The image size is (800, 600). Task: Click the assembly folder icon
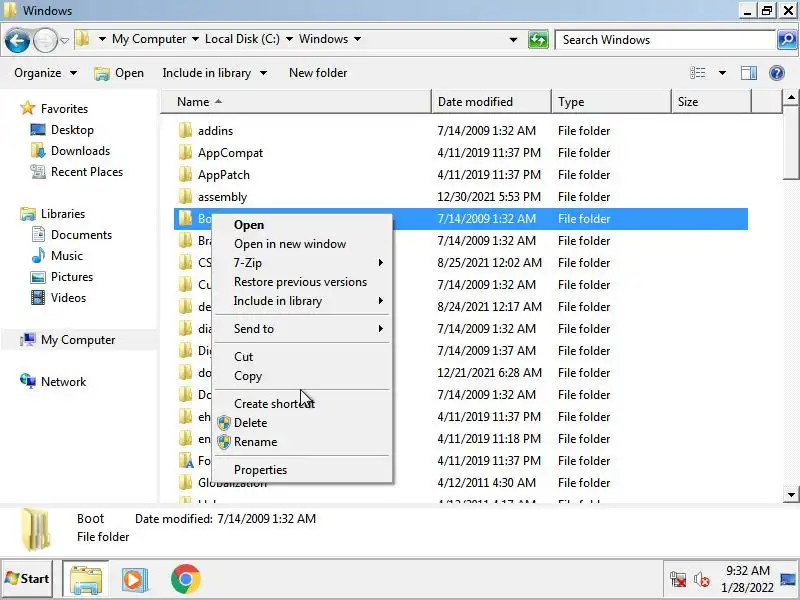[185, 196]
